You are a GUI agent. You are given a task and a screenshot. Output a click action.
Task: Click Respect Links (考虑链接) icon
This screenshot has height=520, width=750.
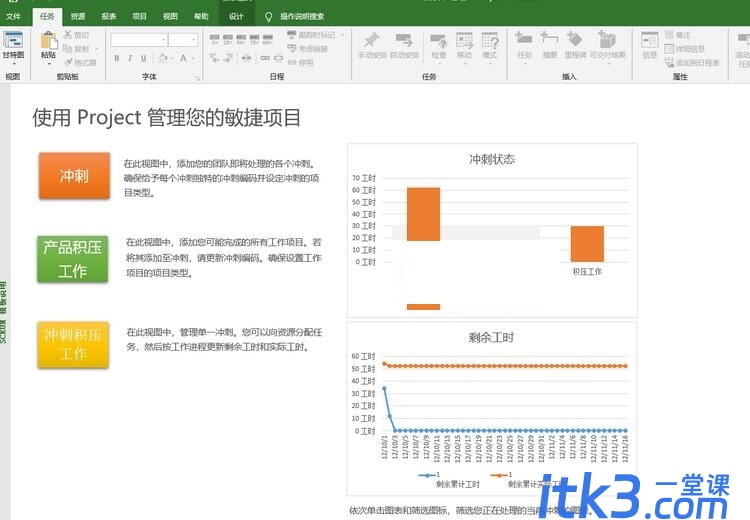291,48
